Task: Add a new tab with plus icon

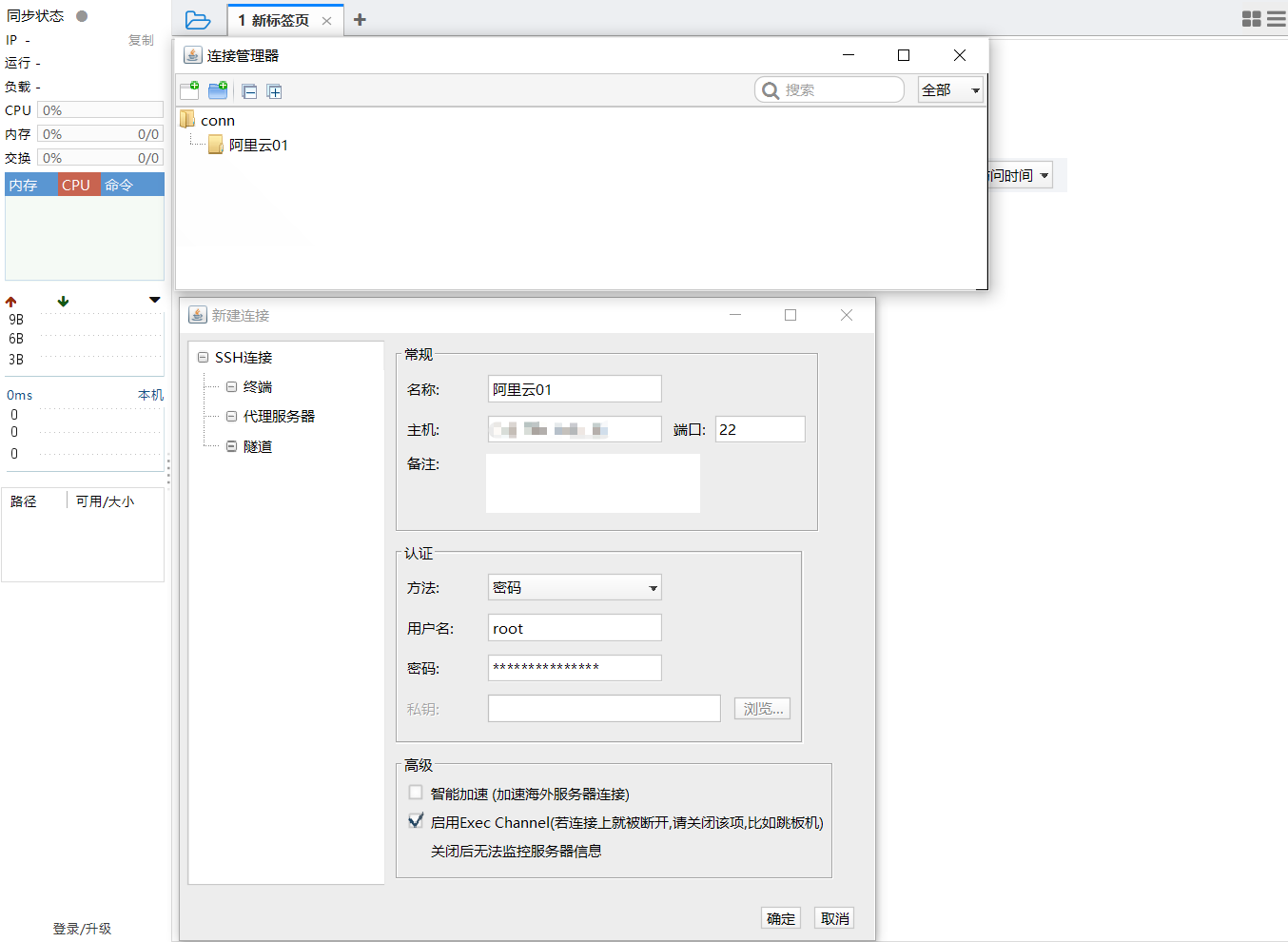Action: pos(360,20)
